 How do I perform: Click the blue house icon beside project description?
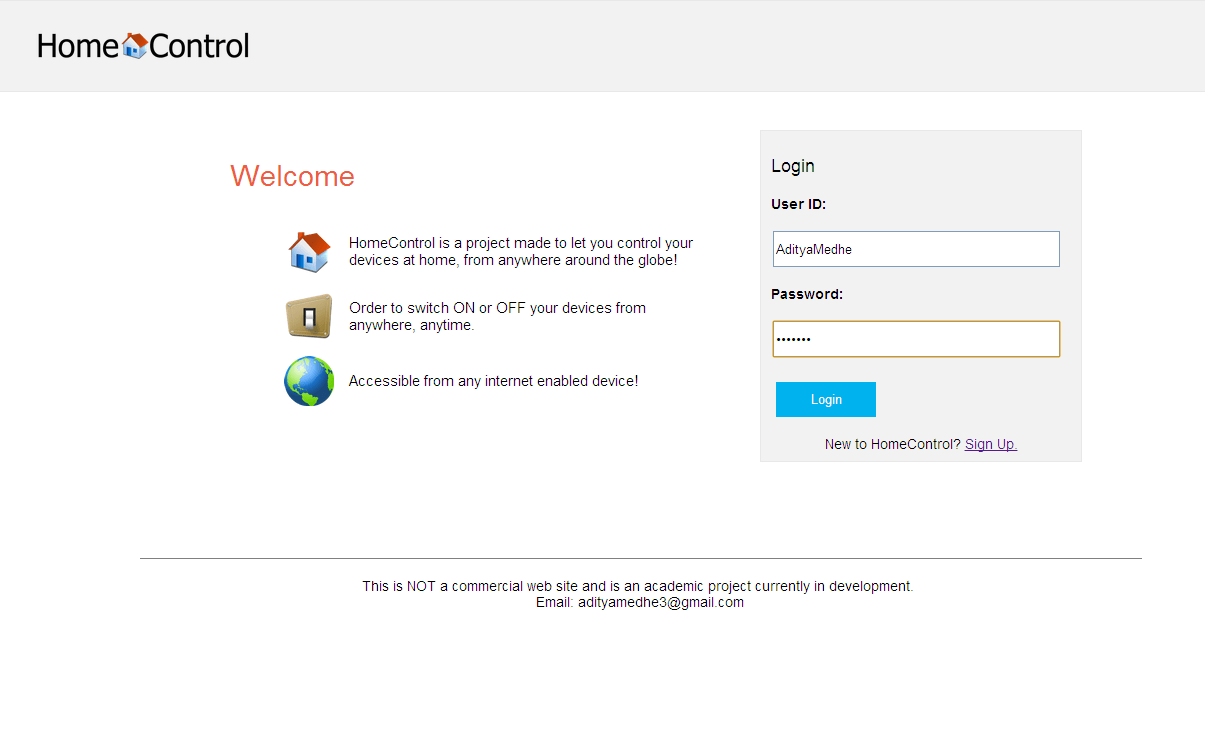click(x=309, y=252)
